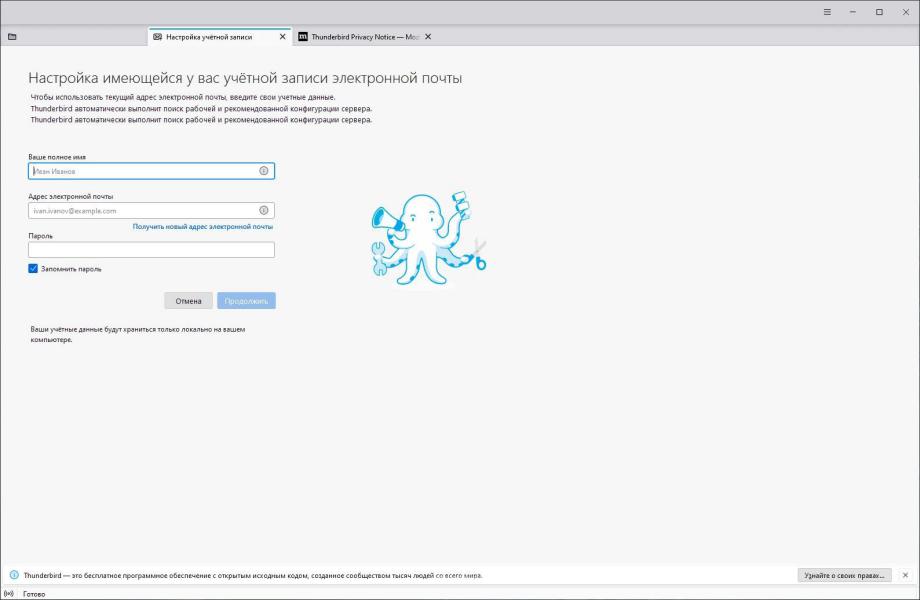Click the Пароль input field
The width and height of the screenshot is (920, 600).
click(151, 249)
